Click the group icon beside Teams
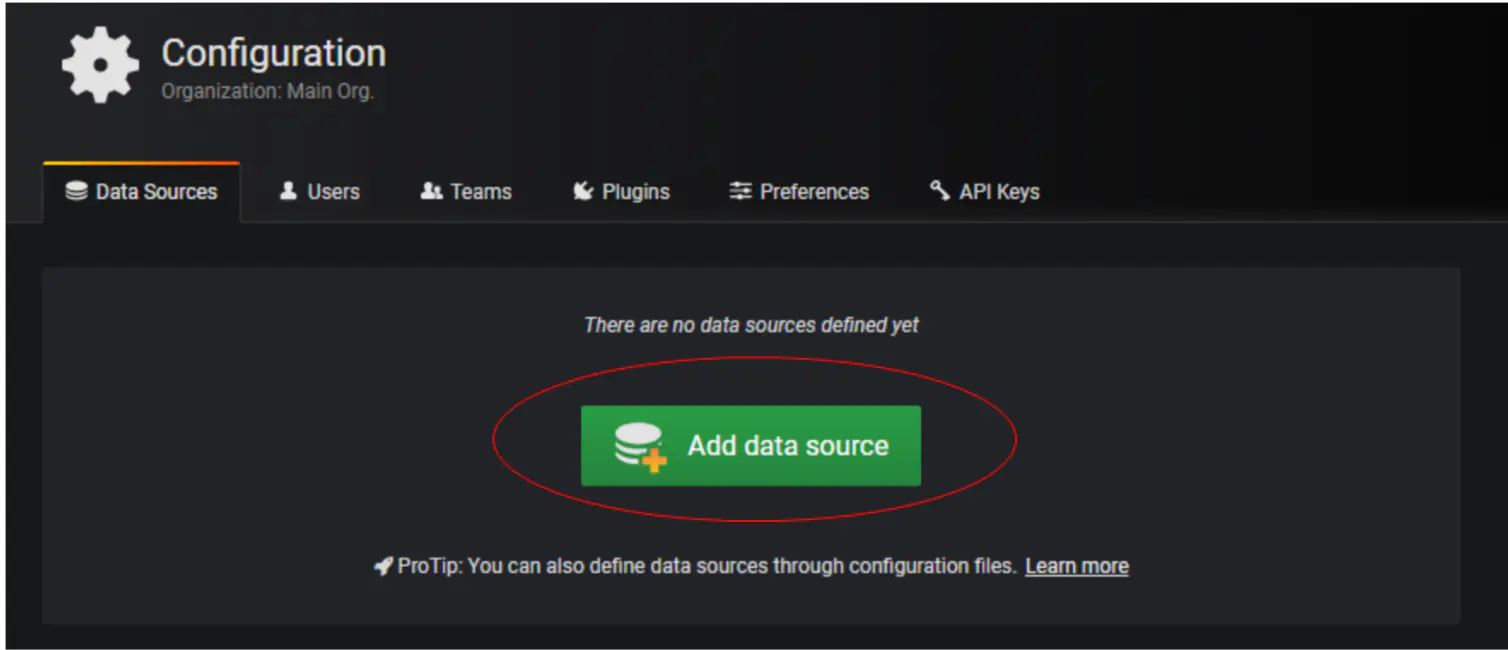1508x650 pixels. (x=431, y=191)
